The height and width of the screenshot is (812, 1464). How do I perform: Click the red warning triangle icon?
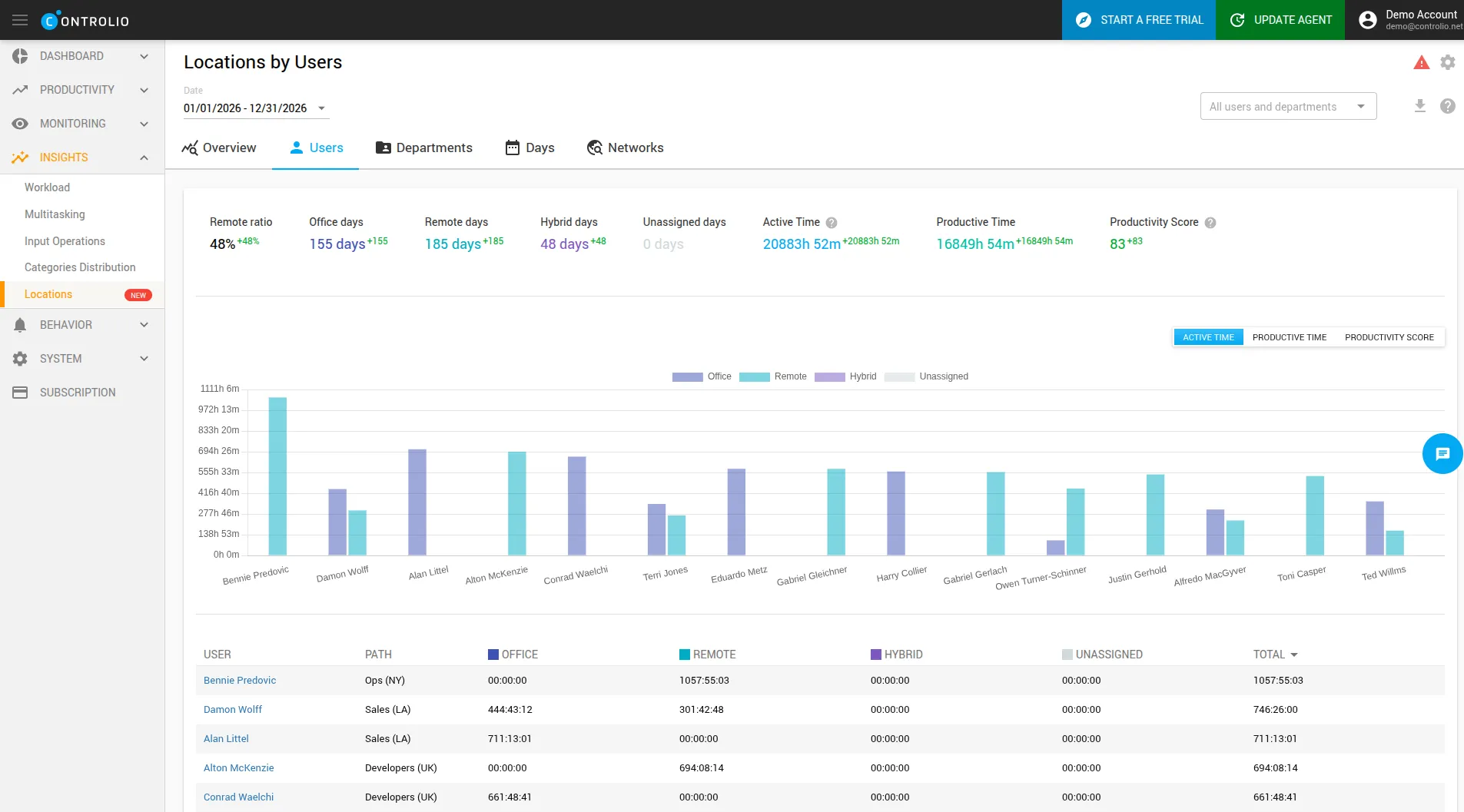[x=1422, y=62]
